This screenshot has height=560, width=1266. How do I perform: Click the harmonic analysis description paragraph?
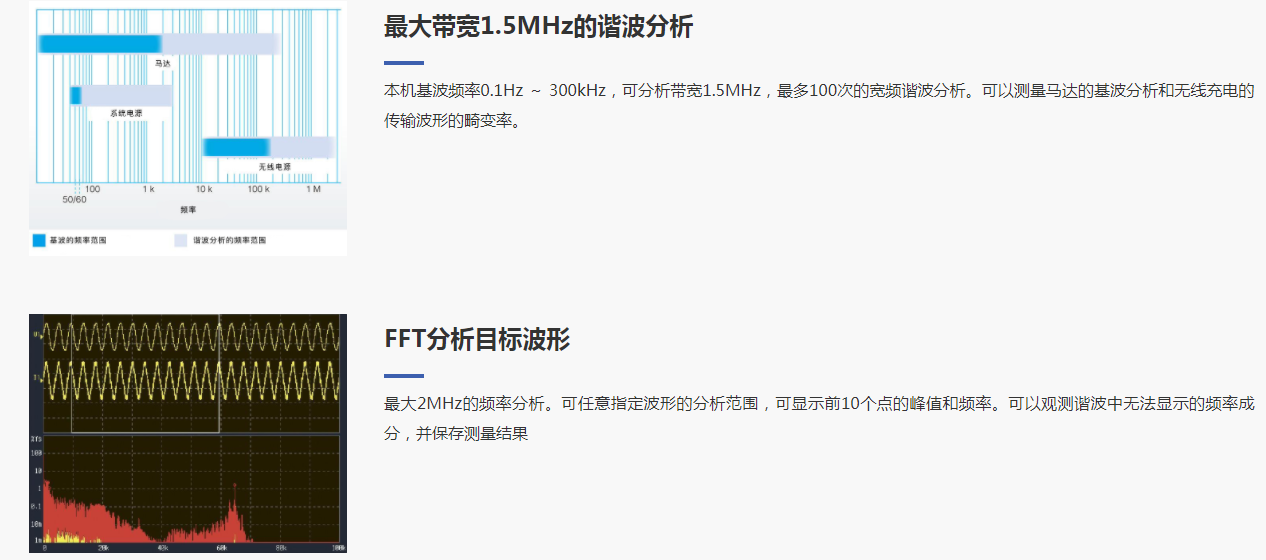point(819,106)
